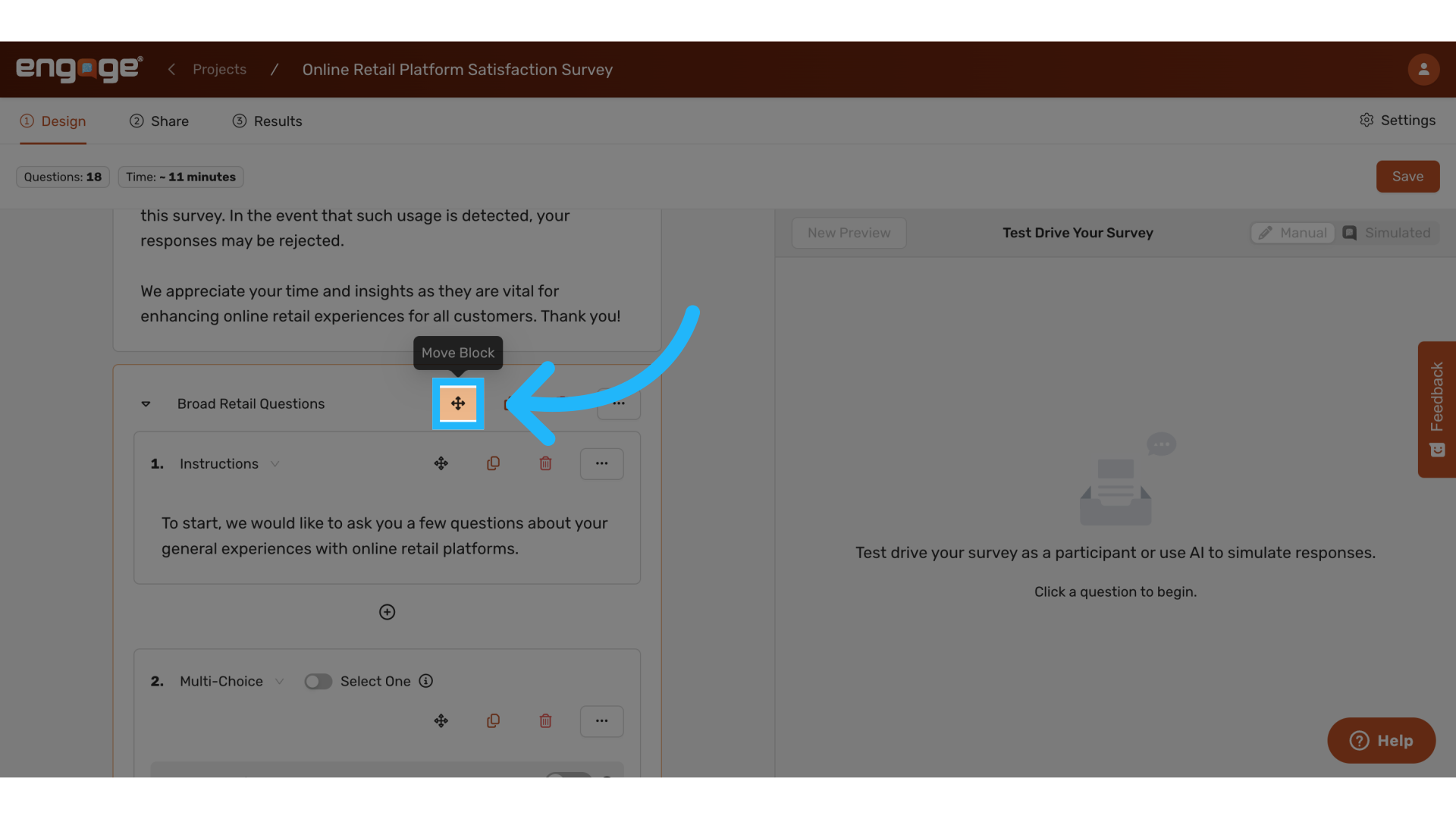Click the Time ~11 minutes badge

(x=180, y=177)
